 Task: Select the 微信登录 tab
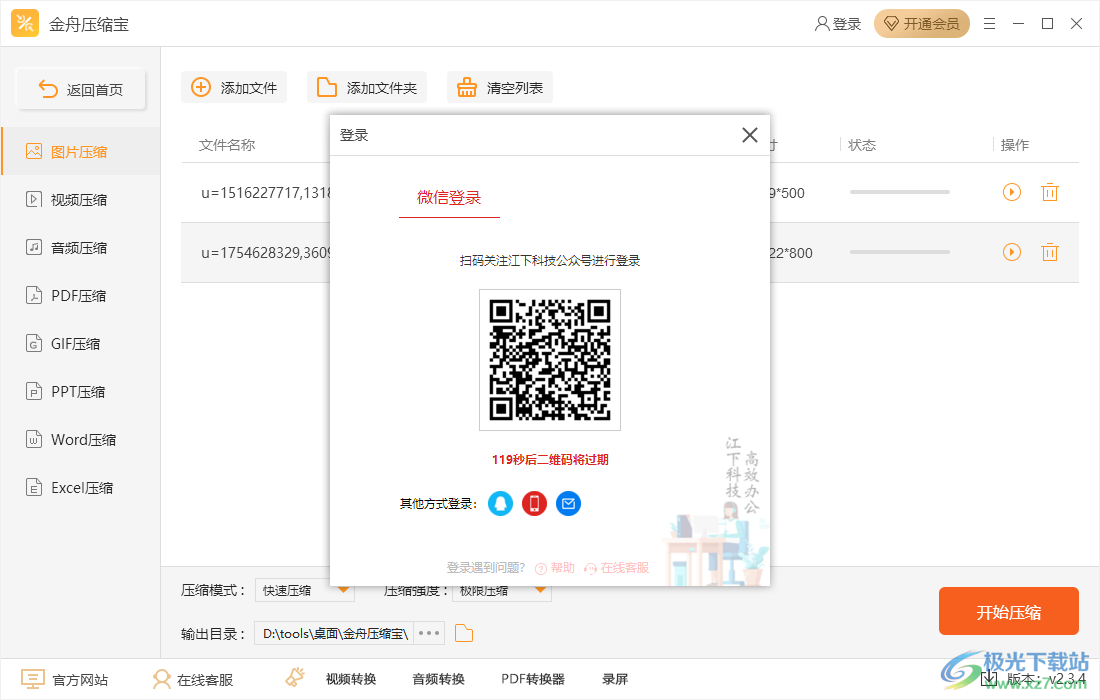[x=449, y=198]
